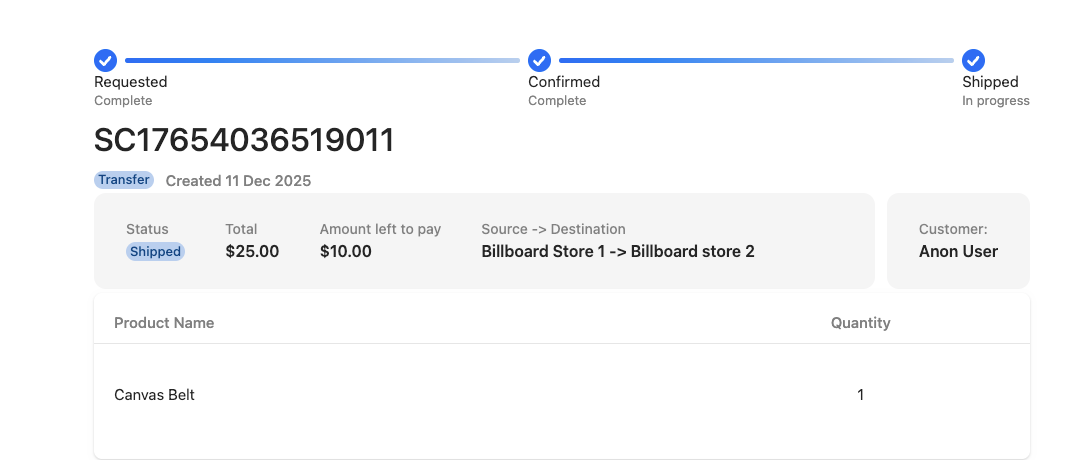This screenshot has height=460, width=1065.
Task: Click the Confirmed step checkmark icon
Action: click(x=539, y=60)
